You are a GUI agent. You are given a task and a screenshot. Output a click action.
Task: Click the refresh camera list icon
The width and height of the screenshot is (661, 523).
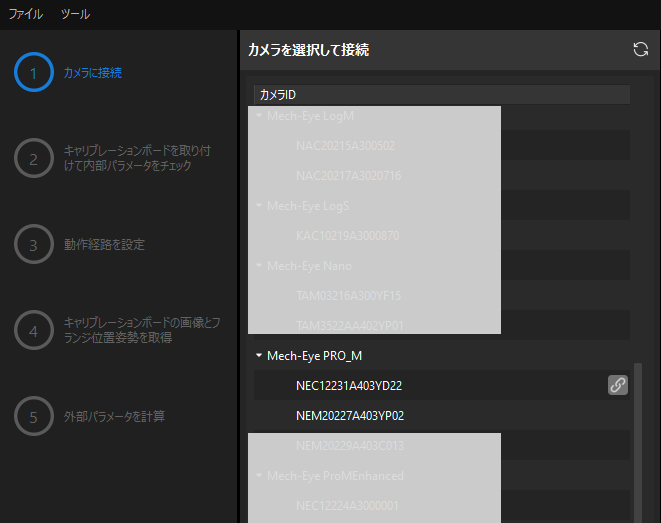640,49
